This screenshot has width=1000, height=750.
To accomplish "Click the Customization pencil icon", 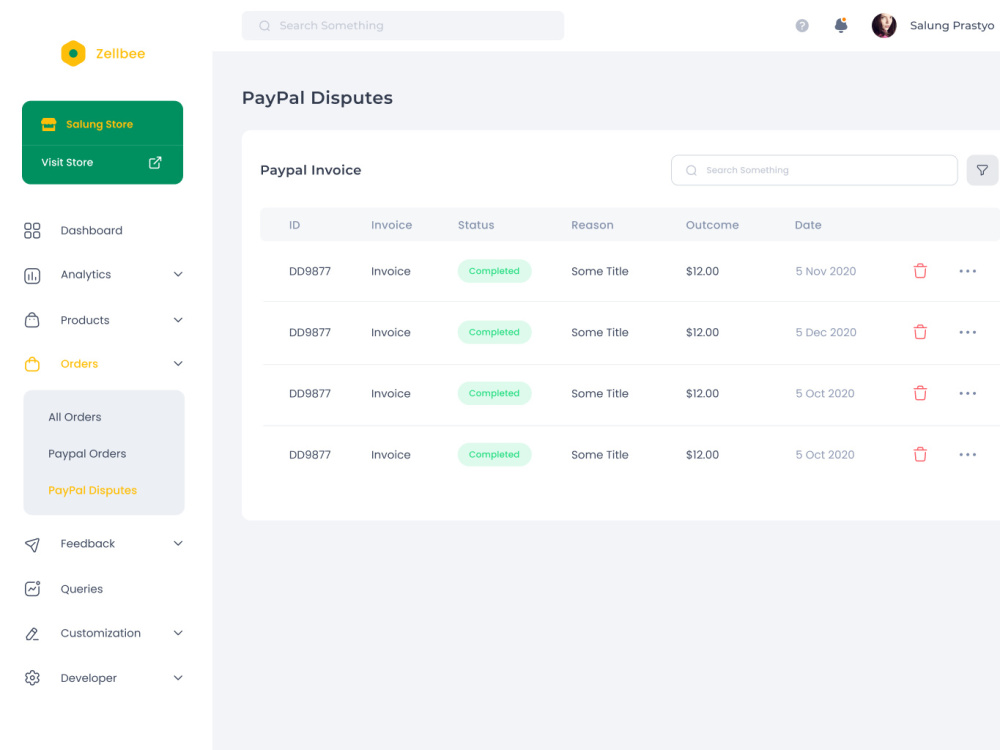I will pyautogui.click(x=32, y=633).
